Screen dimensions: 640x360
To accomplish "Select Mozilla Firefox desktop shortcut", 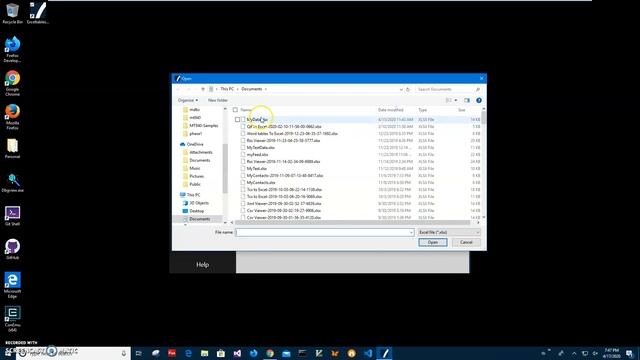I will [12, 116].
